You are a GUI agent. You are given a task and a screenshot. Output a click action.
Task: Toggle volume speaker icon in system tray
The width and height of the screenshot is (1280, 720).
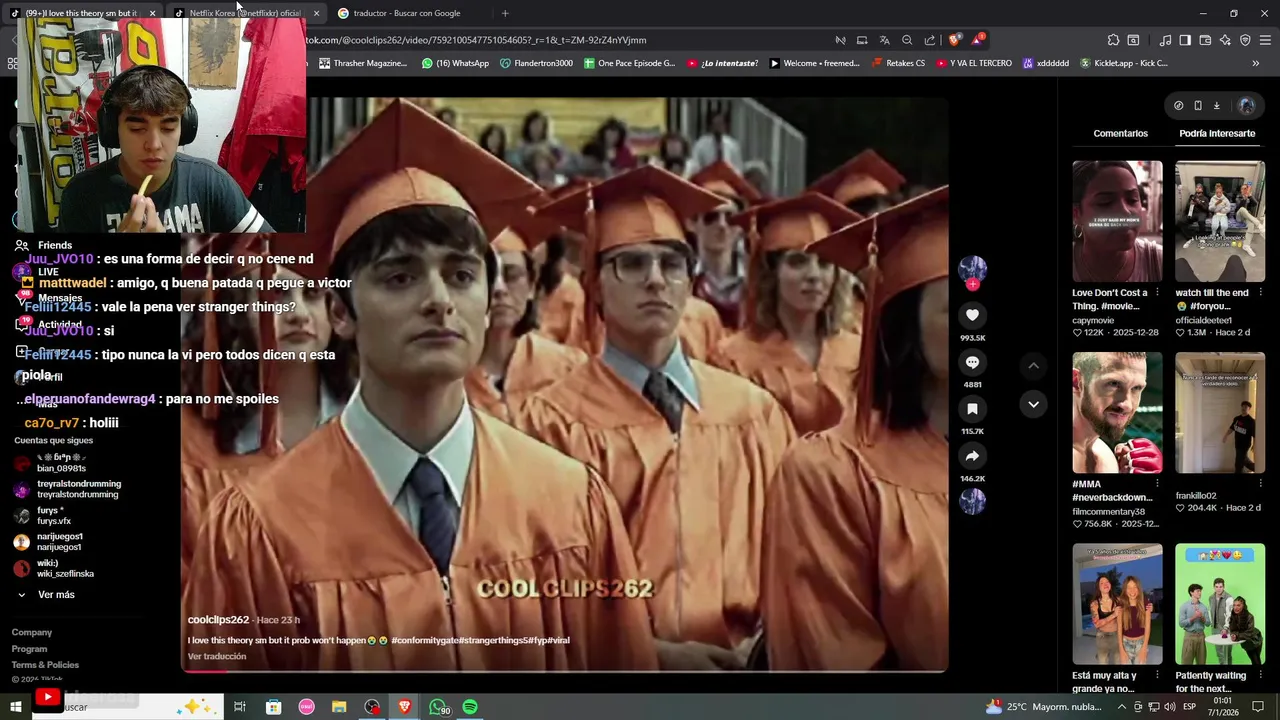[x=1170, y=707]
